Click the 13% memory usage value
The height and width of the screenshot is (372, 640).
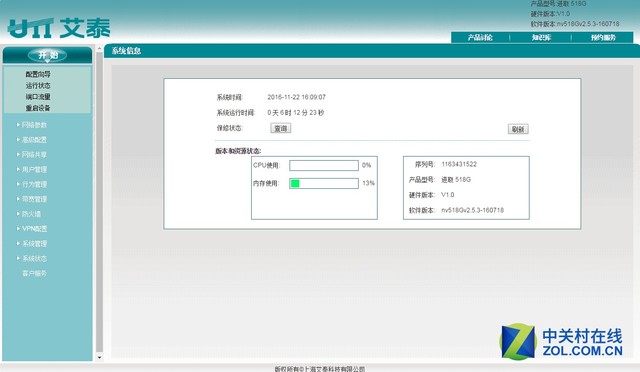pyautogui.click(x=368, y=183)
